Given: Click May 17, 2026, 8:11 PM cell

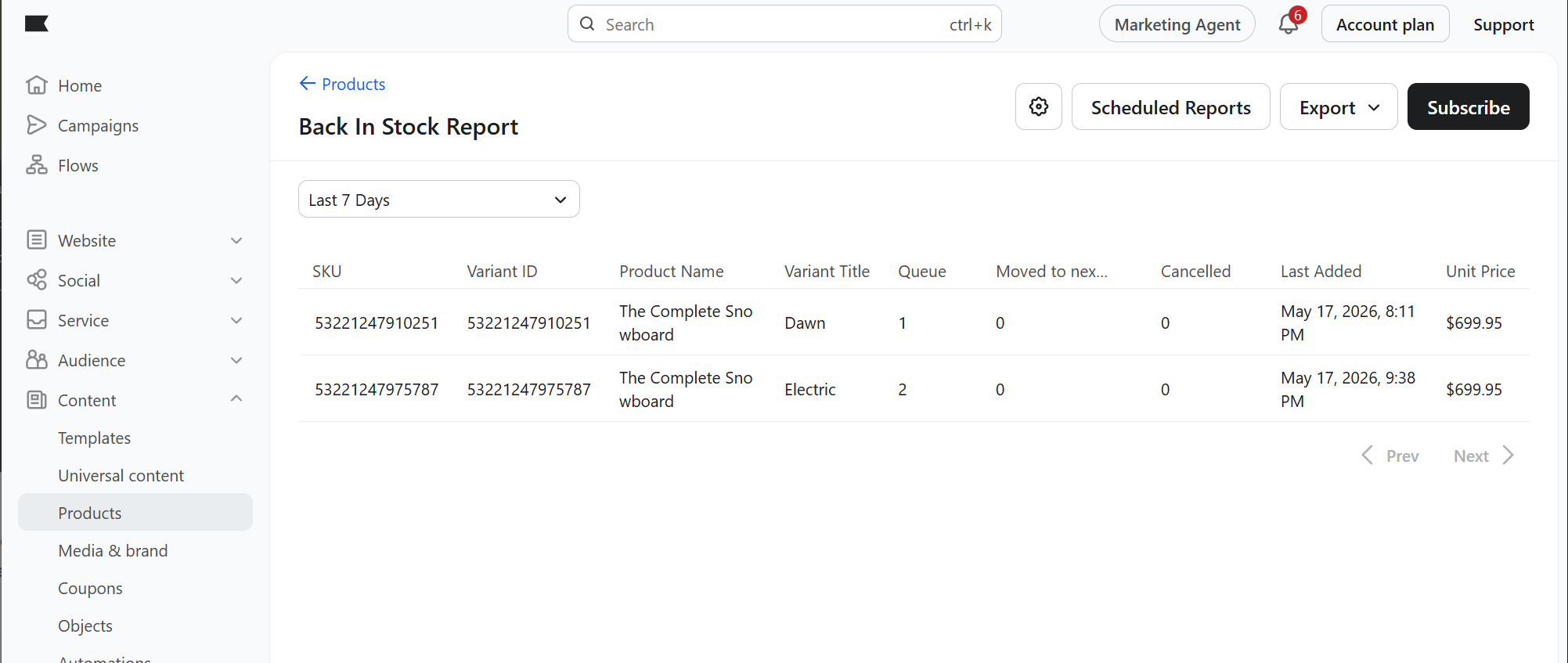Looking at the screenshot, I should (1348, 322).
